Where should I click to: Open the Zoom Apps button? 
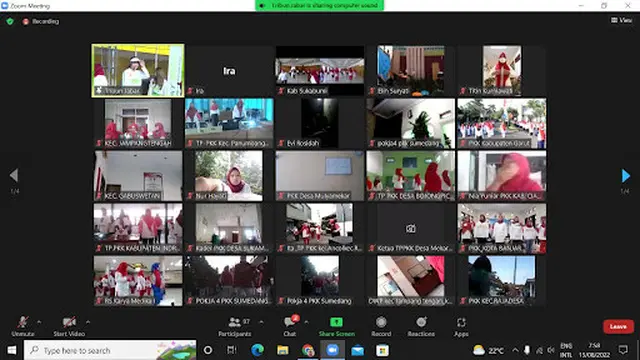(x=461, y=327)
